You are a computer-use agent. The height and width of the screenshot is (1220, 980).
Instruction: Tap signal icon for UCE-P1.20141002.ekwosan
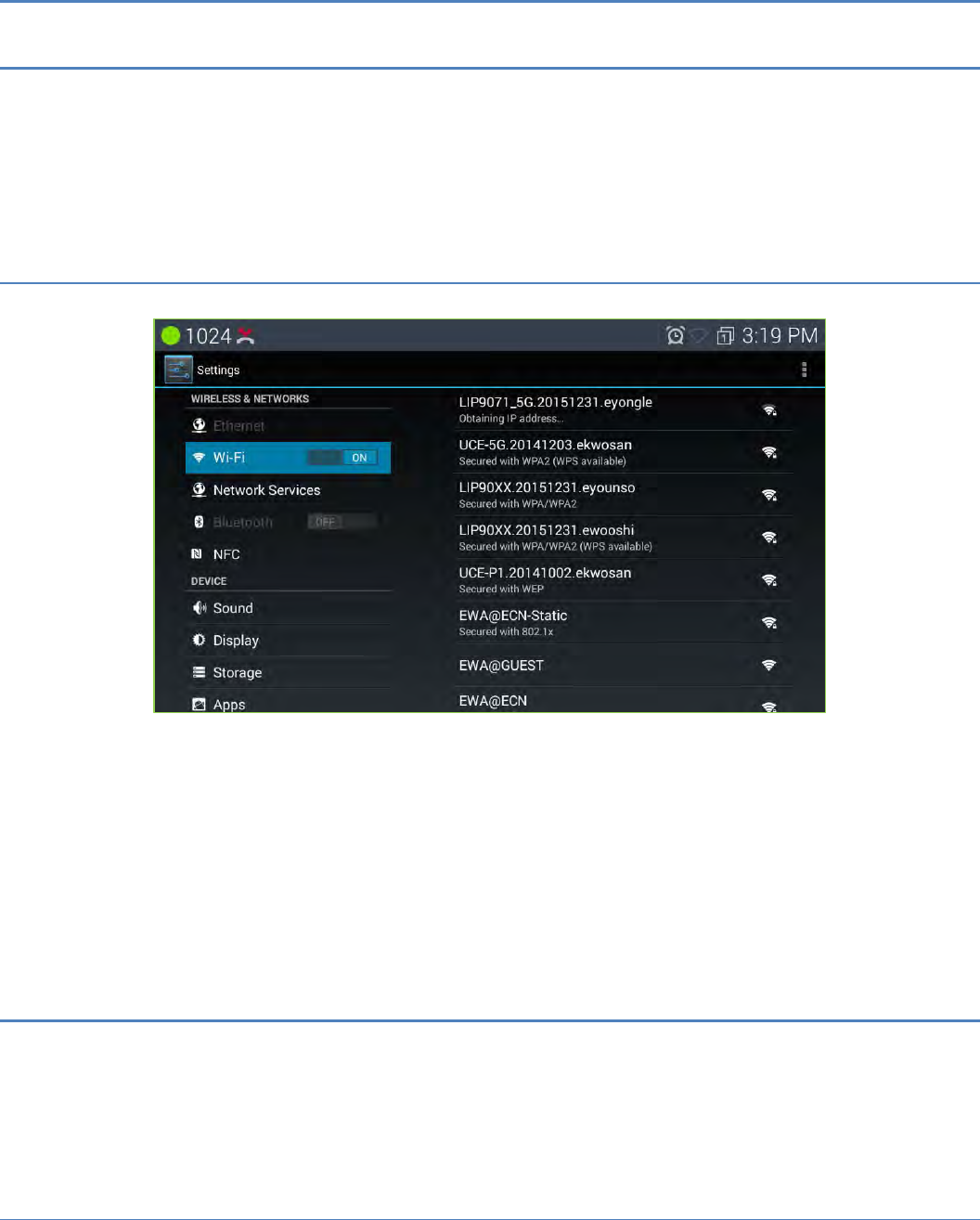[769, 579]
